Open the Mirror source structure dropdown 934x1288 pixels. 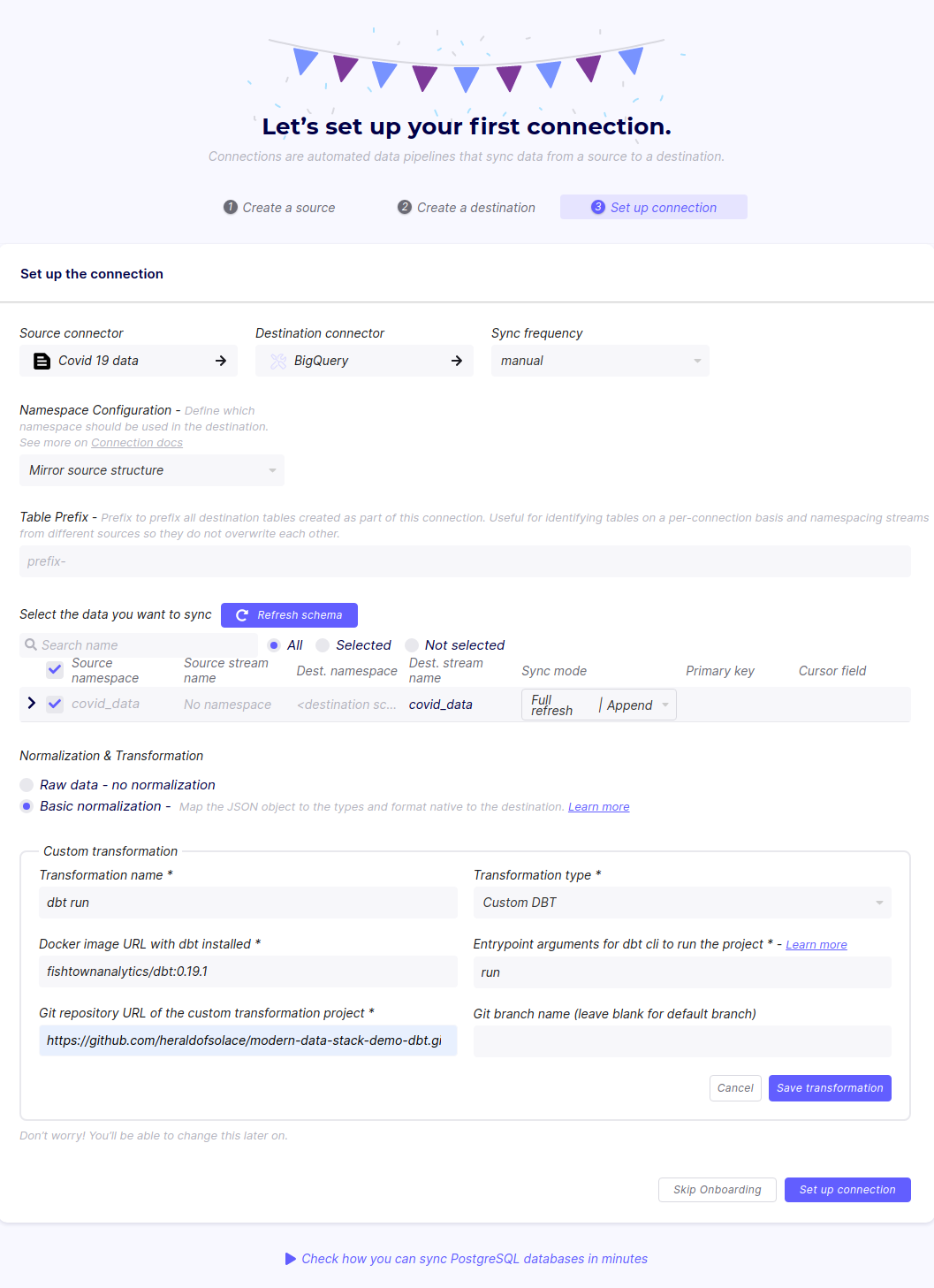click(x=151, y=470)
